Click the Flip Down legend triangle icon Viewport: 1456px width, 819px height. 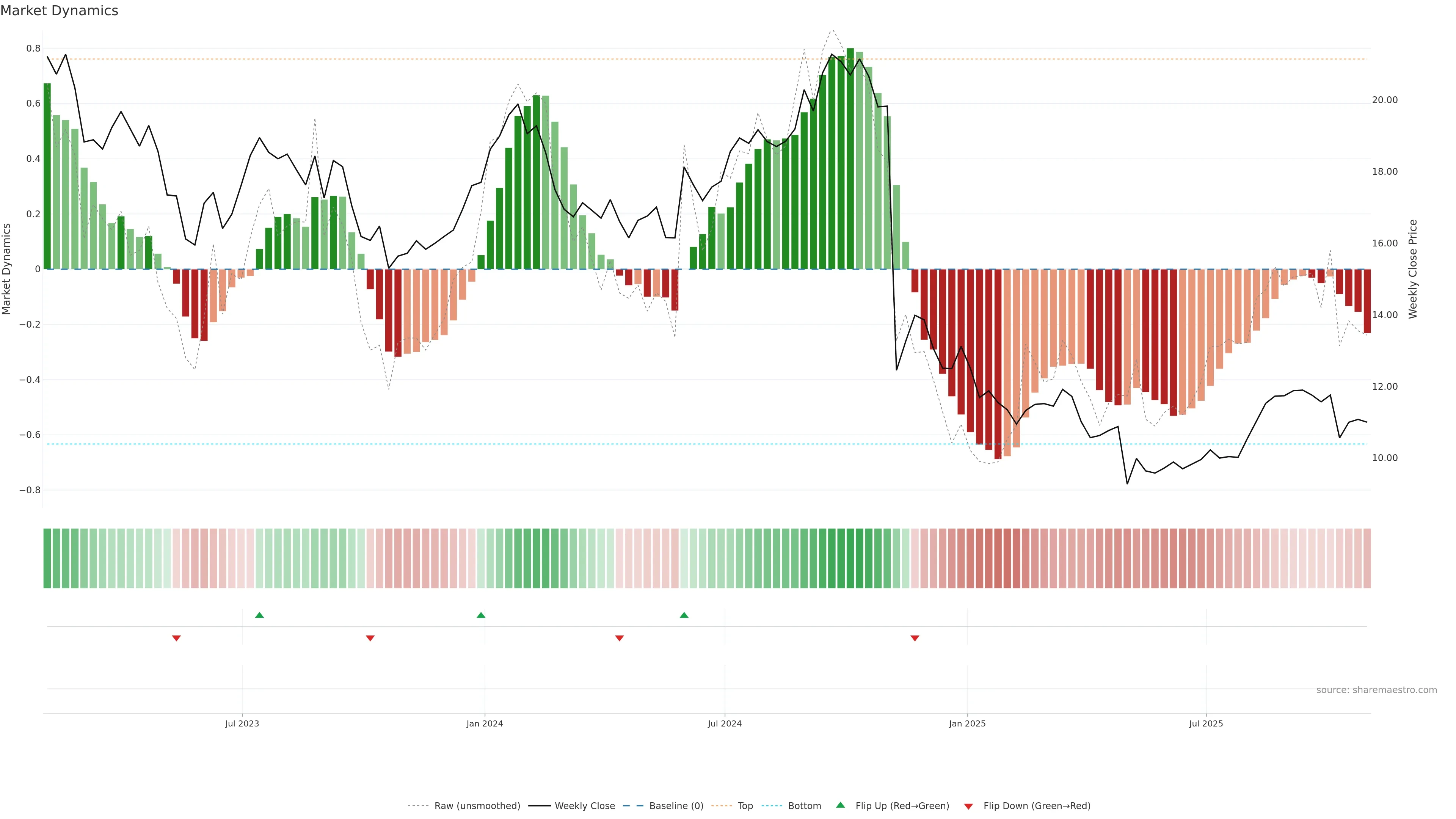pyautogui.click(x=968, y=806)
